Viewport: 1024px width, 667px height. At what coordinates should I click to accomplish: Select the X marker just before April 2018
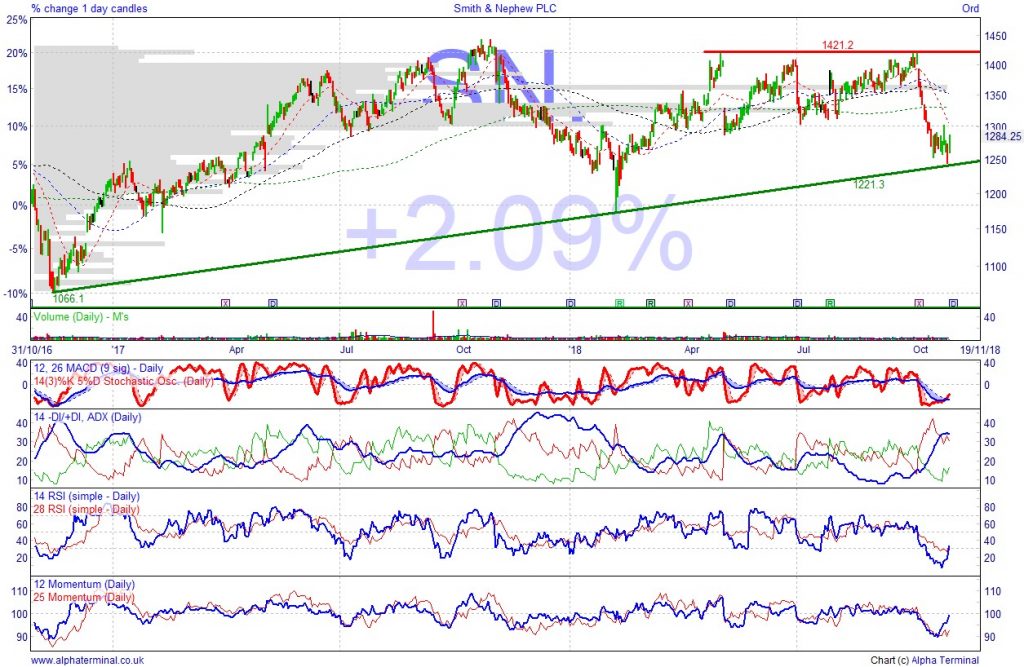click(688, 303)
